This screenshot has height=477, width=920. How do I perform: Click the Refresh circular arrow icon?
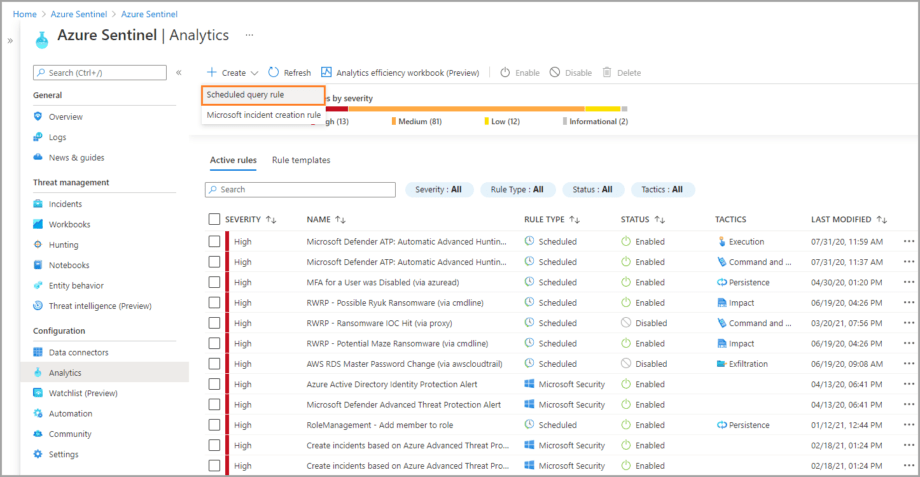(x=273, y=72)
